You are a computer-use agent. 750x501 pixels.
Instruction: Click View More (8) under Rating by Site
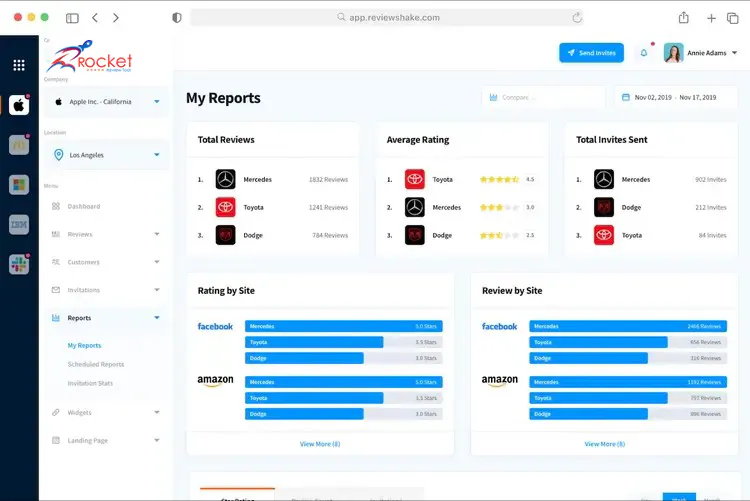point(320,444)
